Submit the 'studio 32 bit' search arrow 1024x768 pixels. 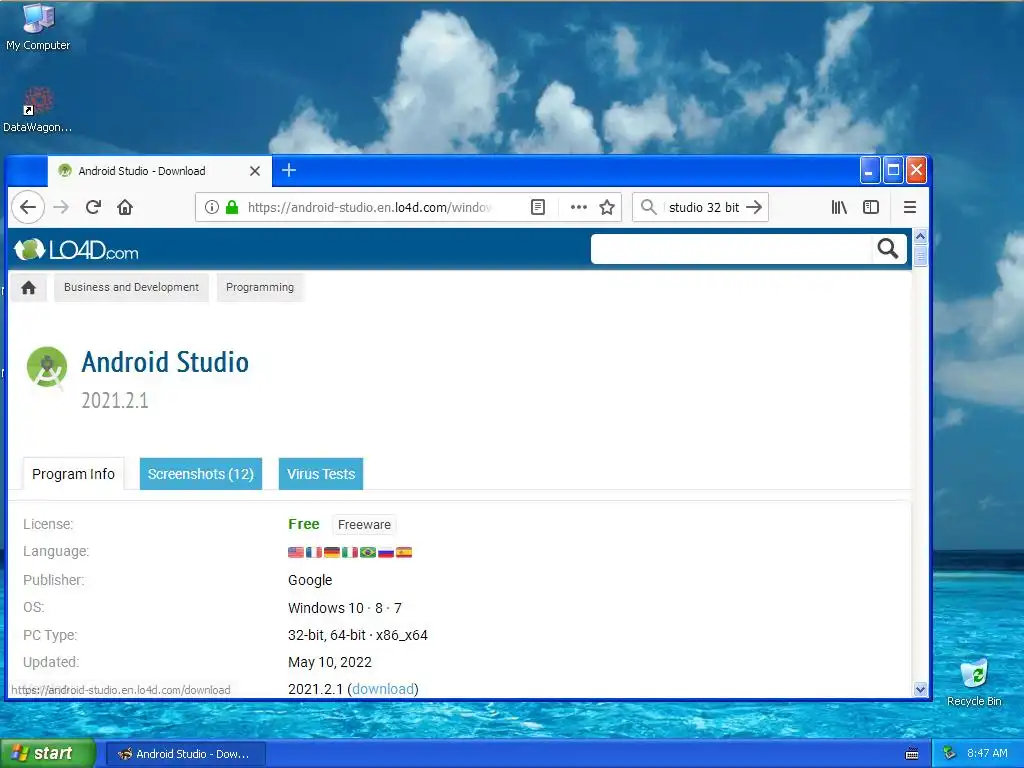[x=754, y=208]
